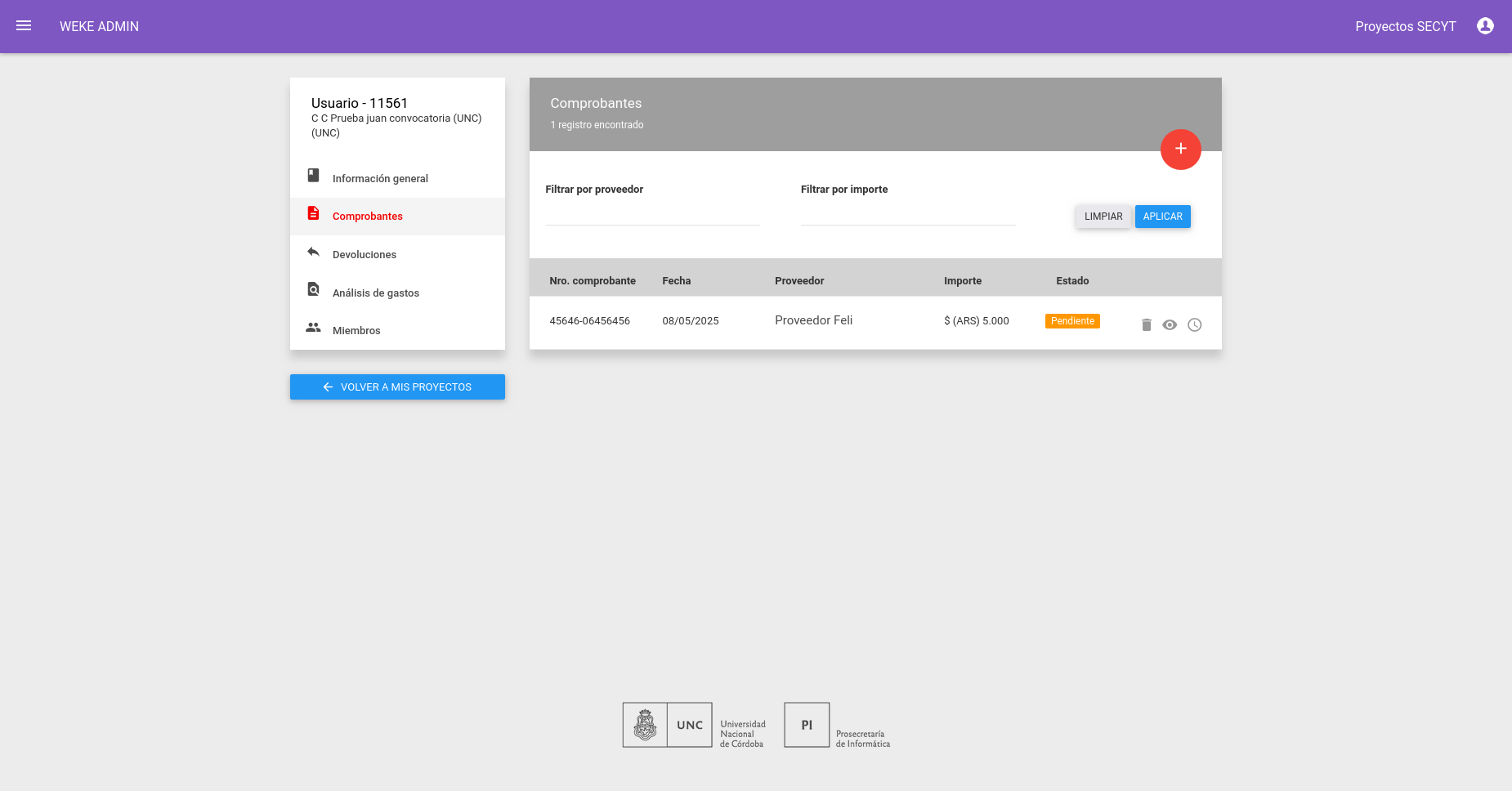Open the Proyectos SECYT header link
Screen dimensions: 1512x791
tap(1405, 26)
